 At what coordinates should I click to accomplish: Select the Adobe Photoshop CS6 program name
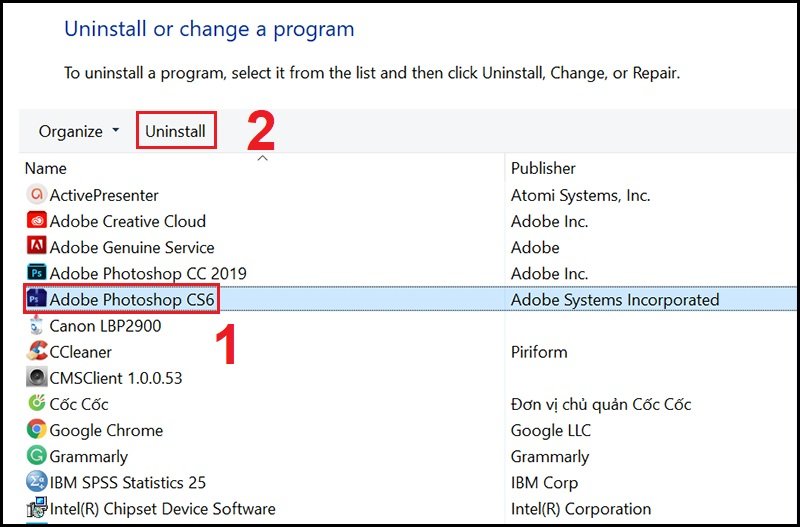pos(131,299)
